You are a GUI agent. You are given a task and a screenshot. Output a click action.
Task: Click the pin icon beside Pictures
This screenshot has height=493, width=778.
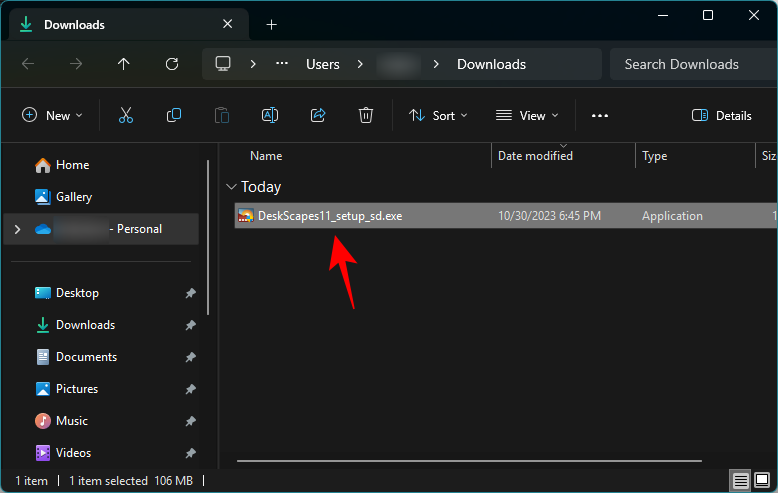[191, 389]
